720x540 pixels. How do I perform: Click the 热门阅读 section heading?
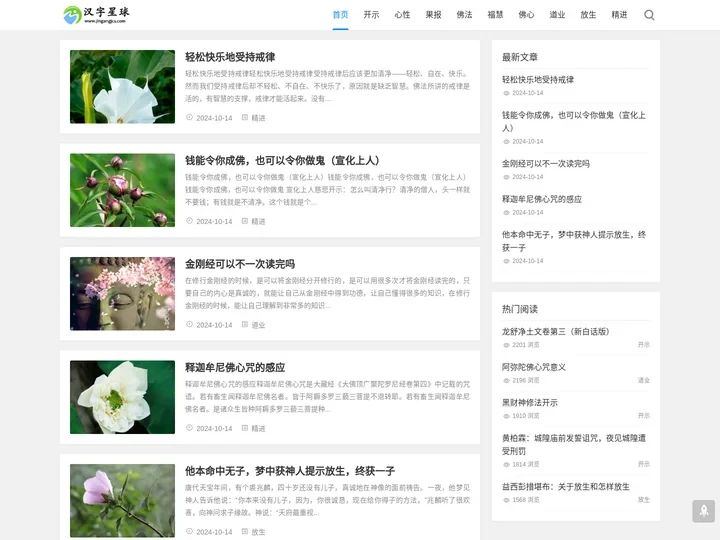[x=520, y=309]
